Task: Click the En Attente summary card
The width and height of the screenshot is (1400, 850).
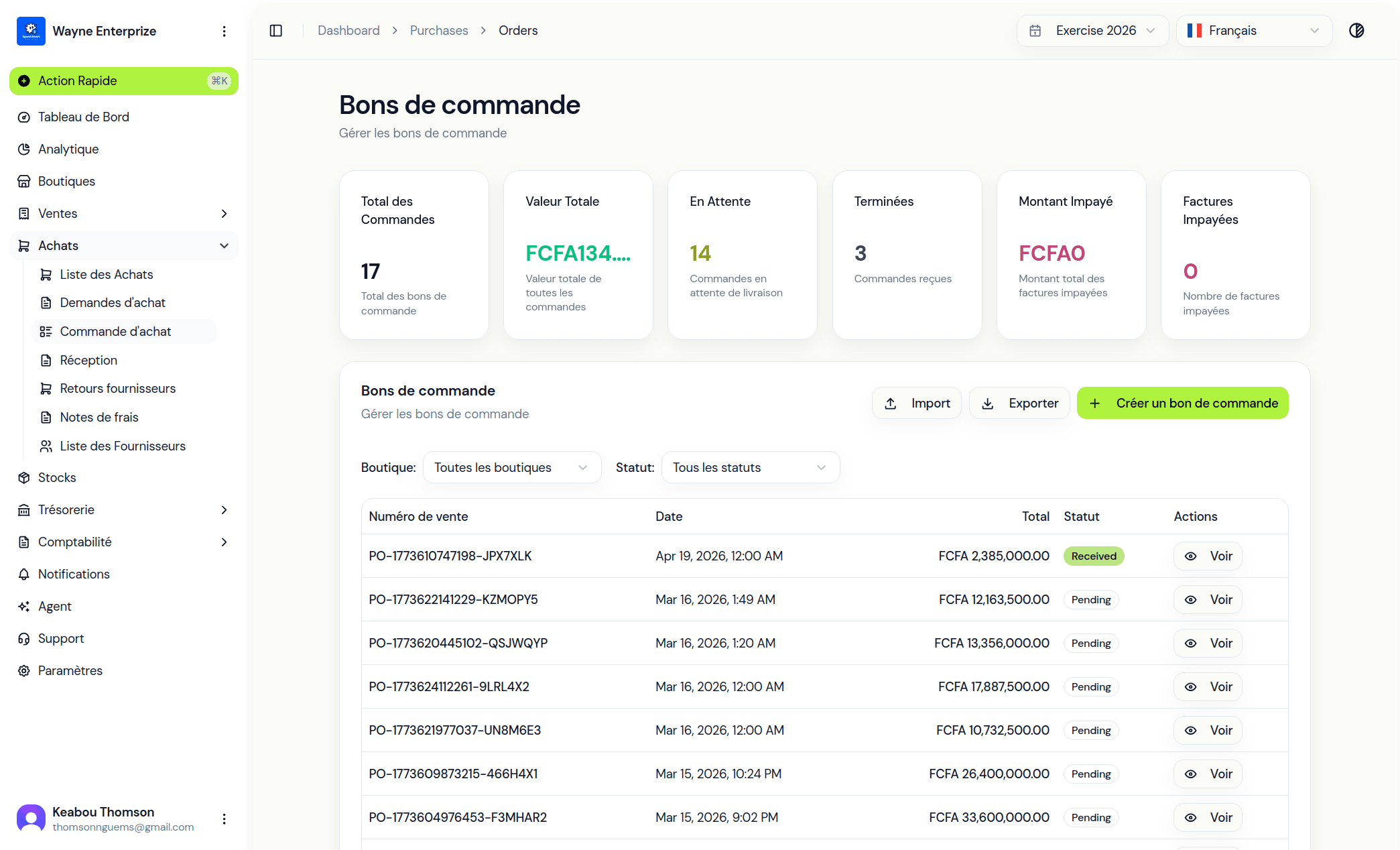Action: point(743,255)
